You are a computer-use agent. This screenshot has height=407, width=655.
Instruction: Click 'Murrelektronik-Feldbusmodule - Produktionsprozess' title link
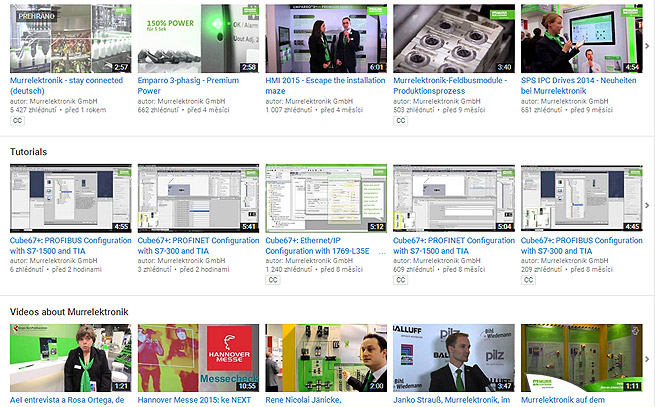pos(450,85)
